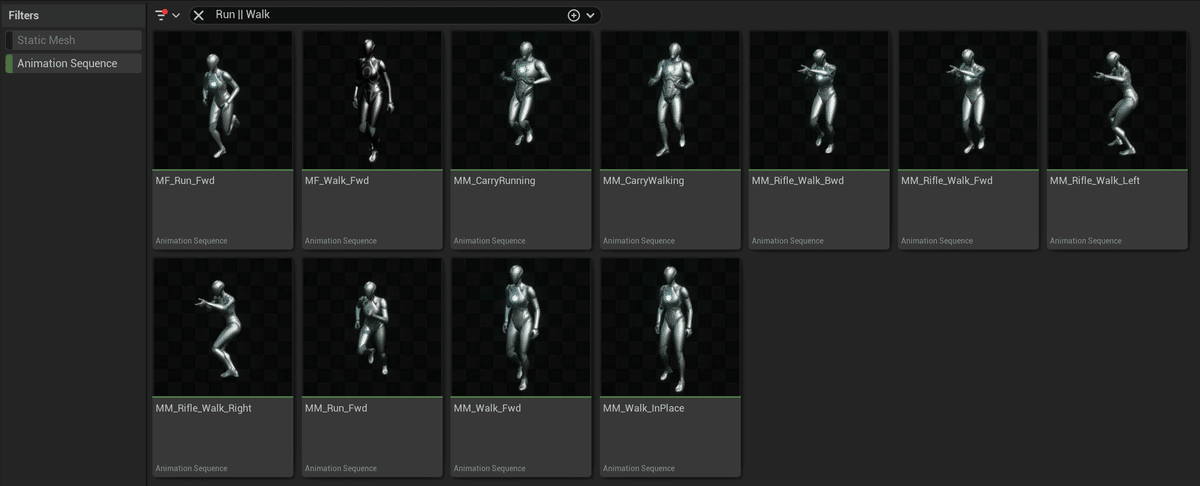Viewport: 1200px width, 486px height.
Task: Select the MM_CarryRunning animation thumbnail
Action: click(x=521, y=100)
